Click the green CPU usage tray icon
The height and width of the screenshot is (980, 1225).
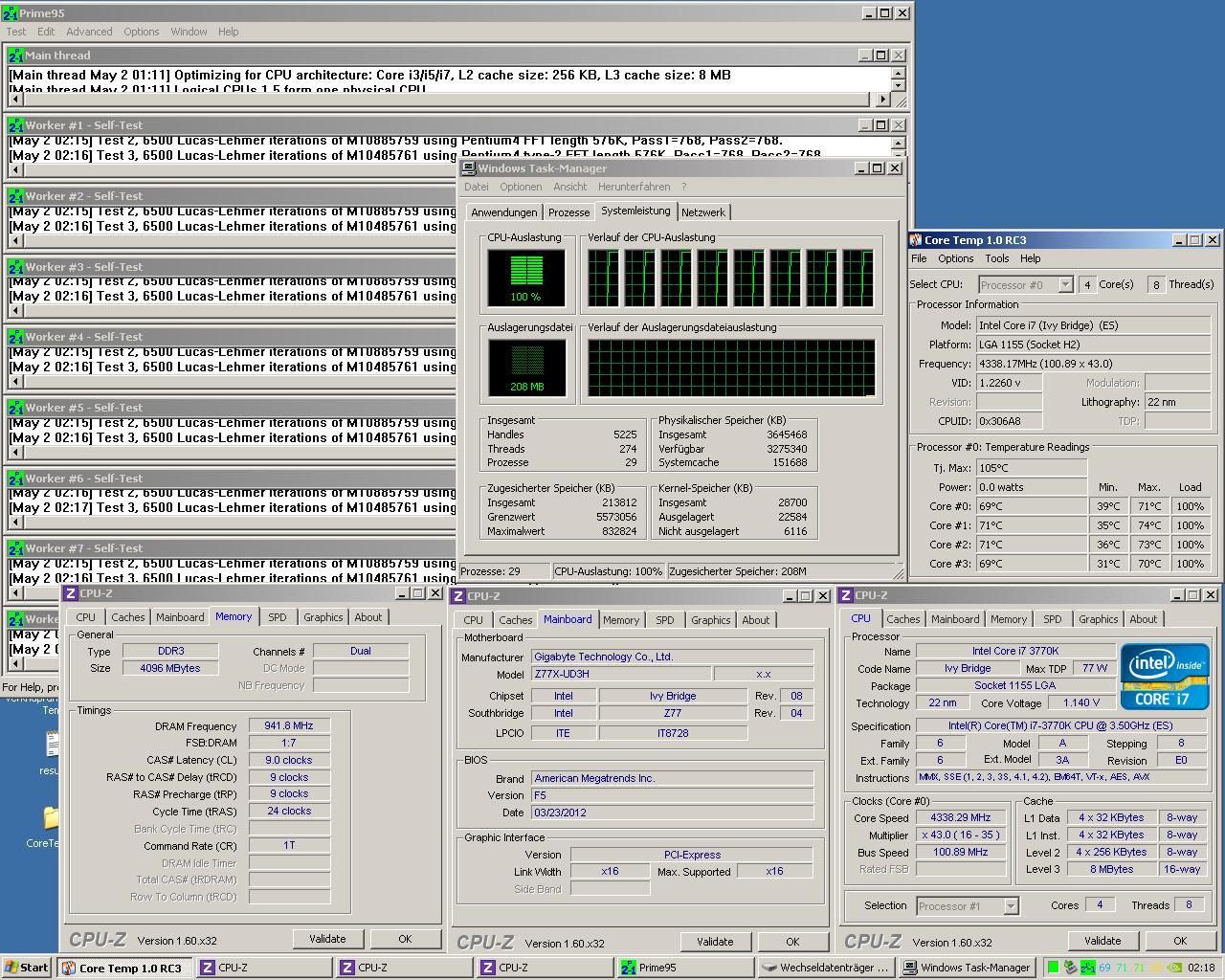[x=1054, y=968]
